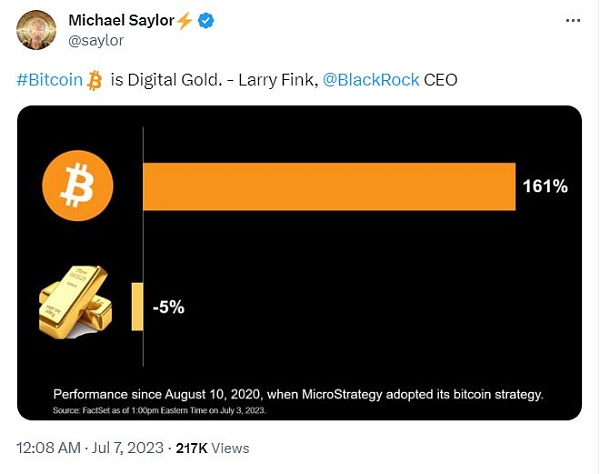The image size is (600, 474).
Task: Click the orange 161% Bitcoin performance bar
Action: (329, 186)
